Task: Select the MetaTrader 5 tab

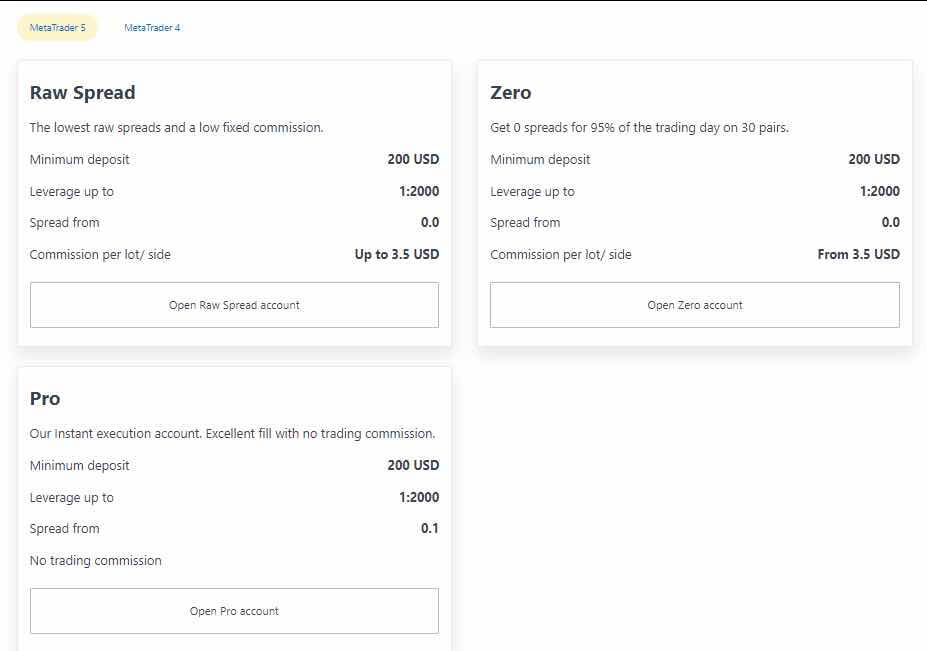Action: [x=57, y=27]
